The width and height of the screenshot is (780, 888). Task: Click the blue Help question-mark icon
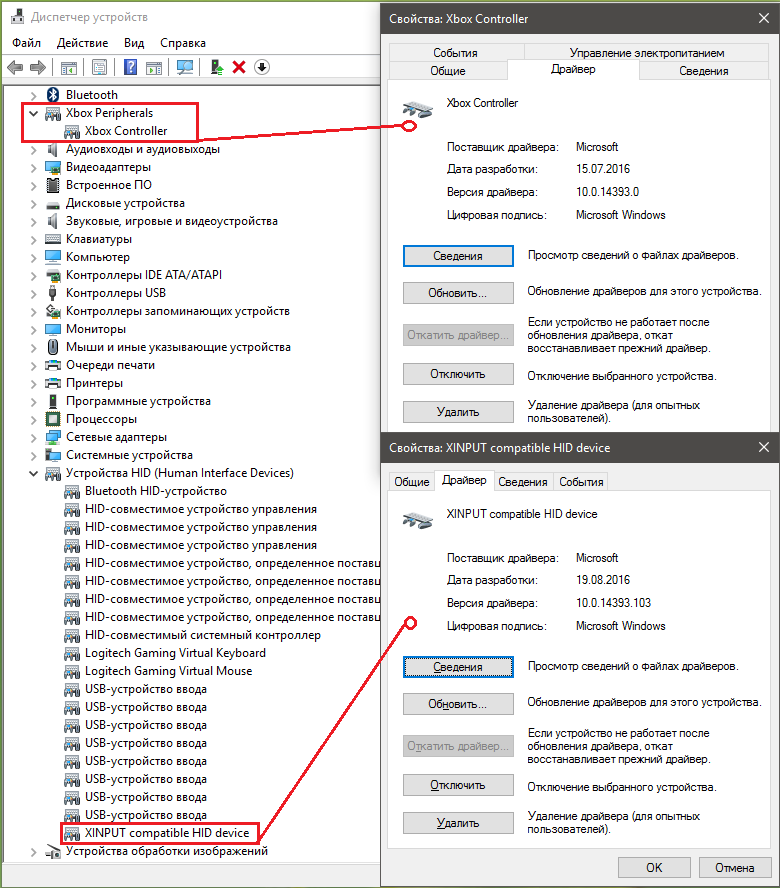pyautogui.click(x=130, y=67)
